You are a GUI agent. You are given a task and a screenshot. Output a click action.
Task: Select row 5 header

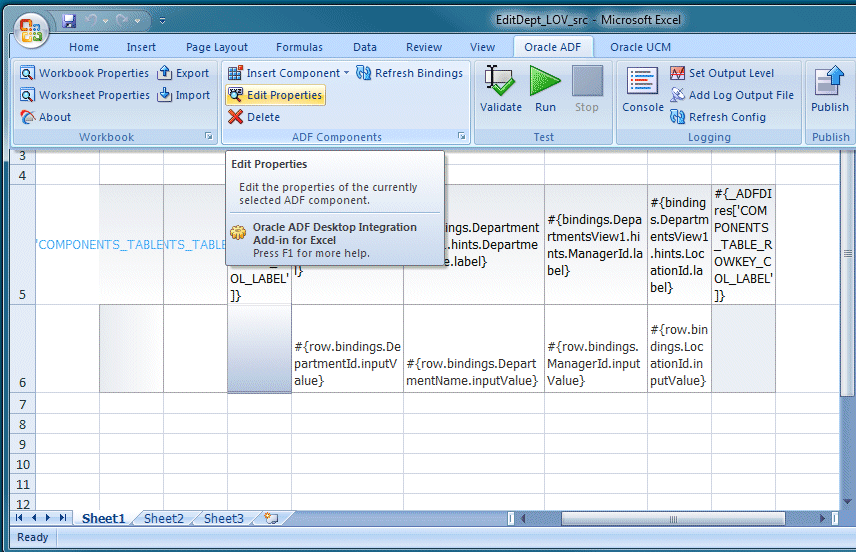click(22, 245)
